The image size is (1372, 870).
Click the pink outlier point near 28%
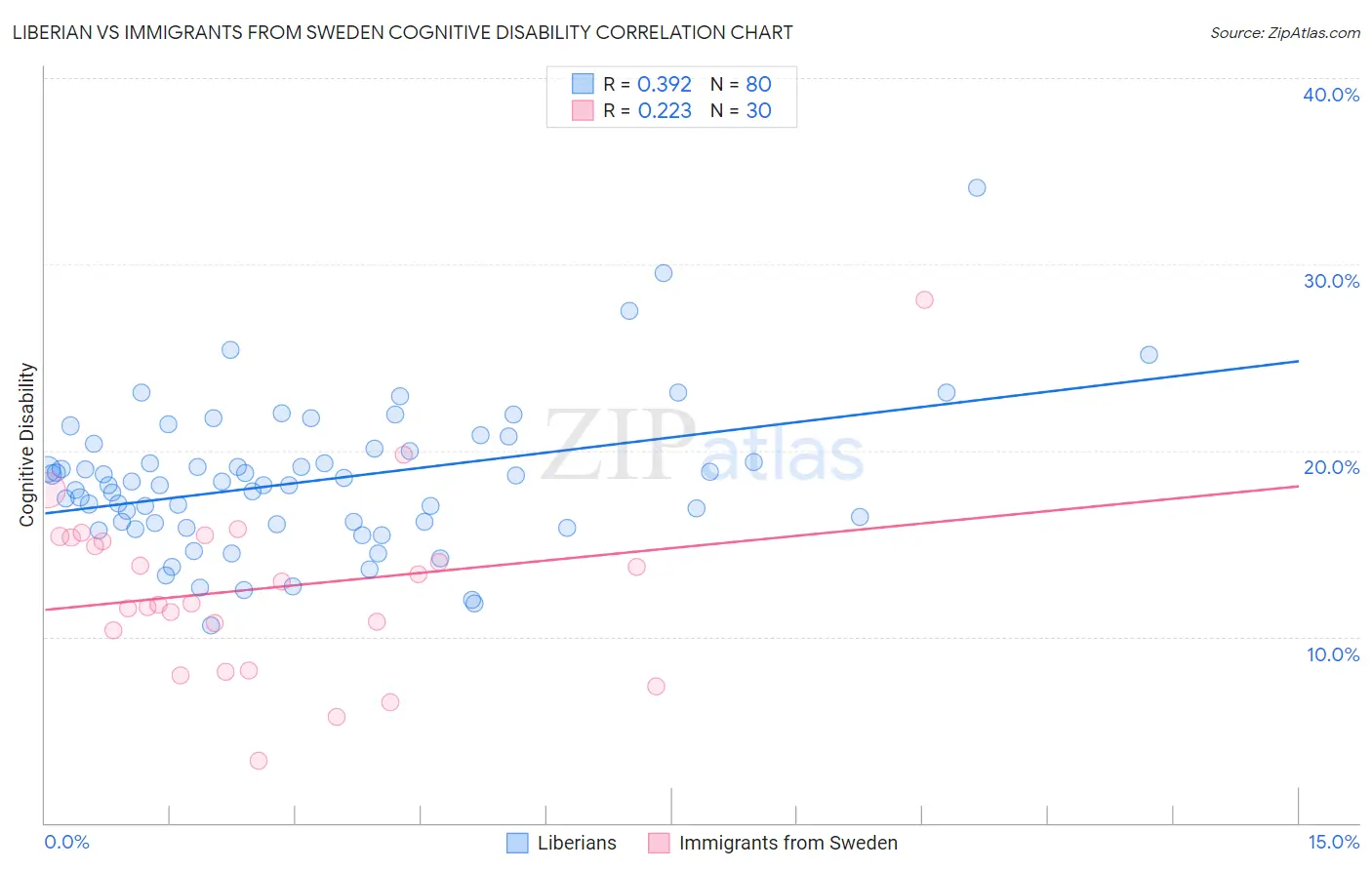[924, 299]
